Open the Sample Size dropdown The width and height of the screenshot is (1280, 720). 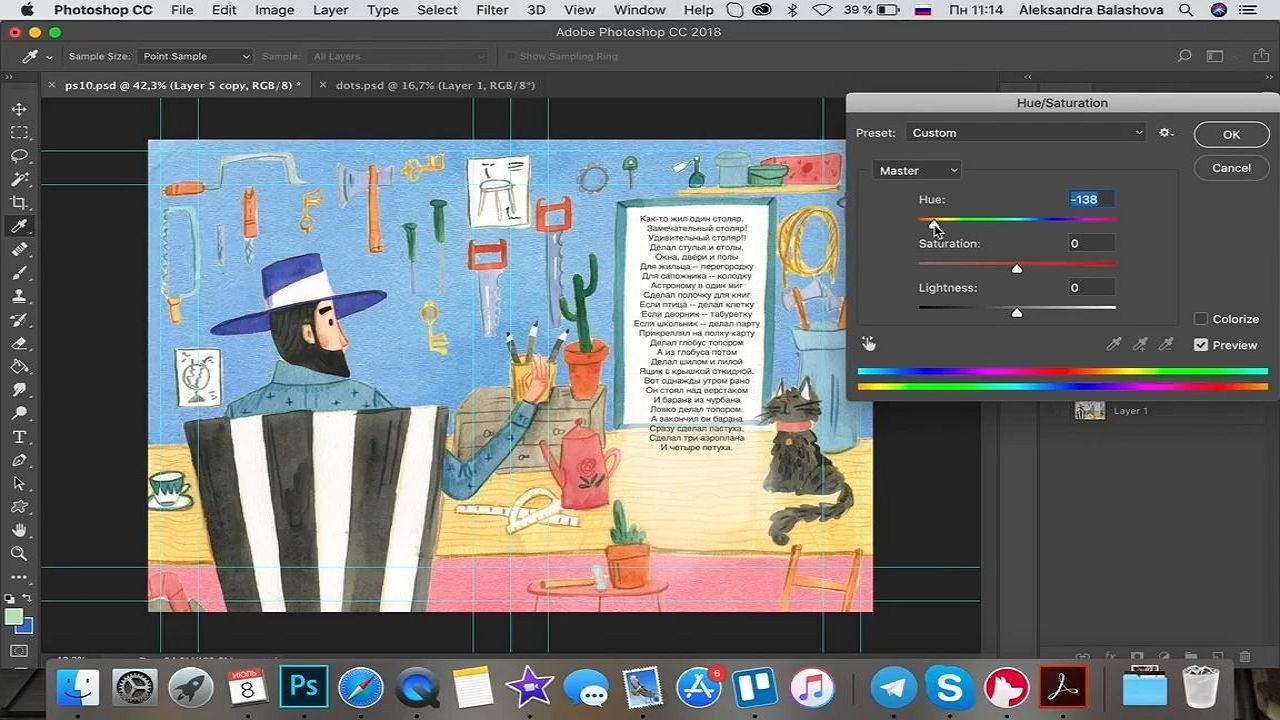[194, 56]
